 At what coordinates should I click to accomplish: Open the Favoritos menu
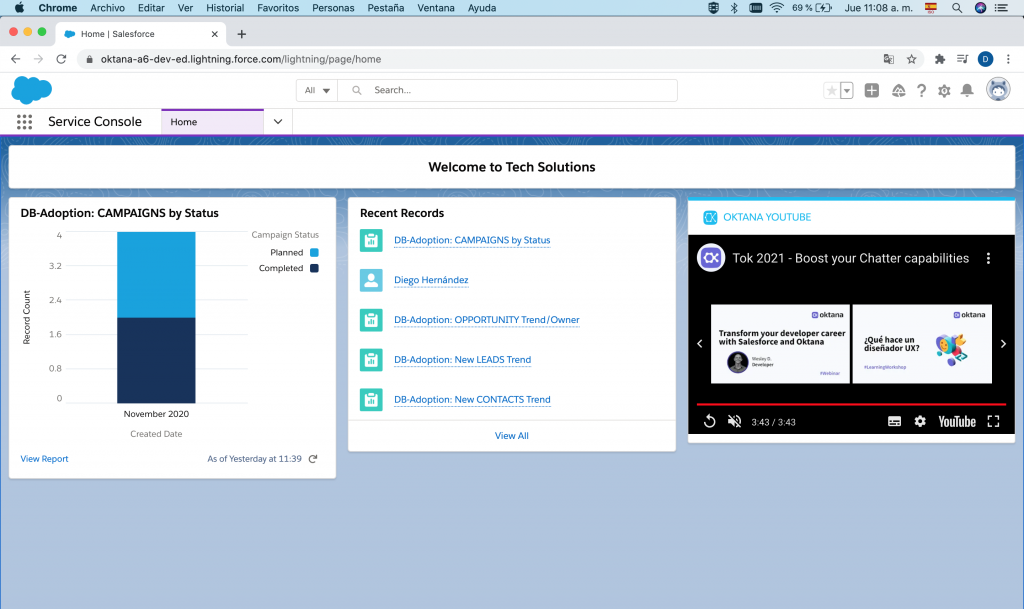(278, 8)
